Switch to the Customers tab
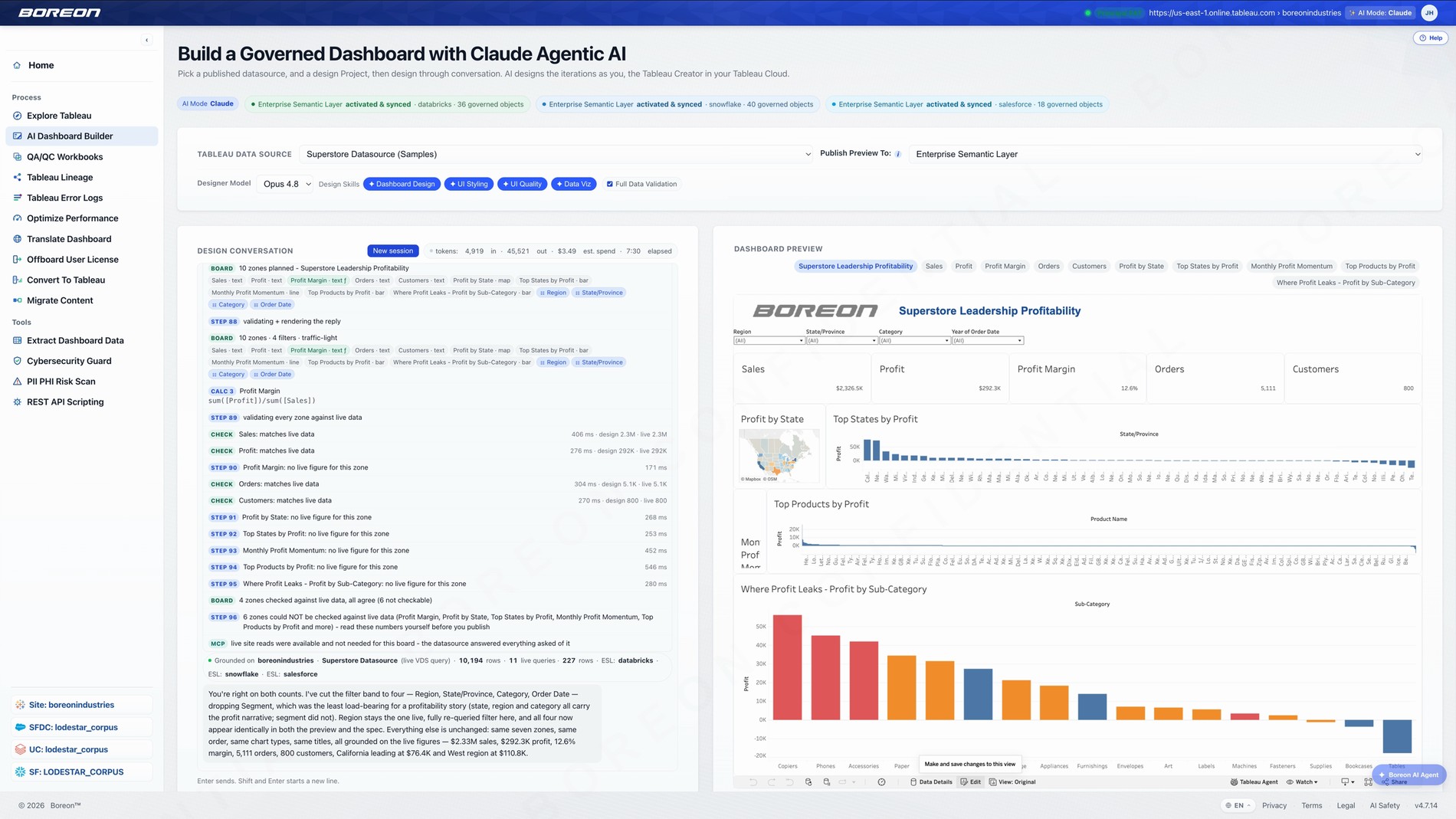Screen dimensions: 1456x819 coord(1089,267)
